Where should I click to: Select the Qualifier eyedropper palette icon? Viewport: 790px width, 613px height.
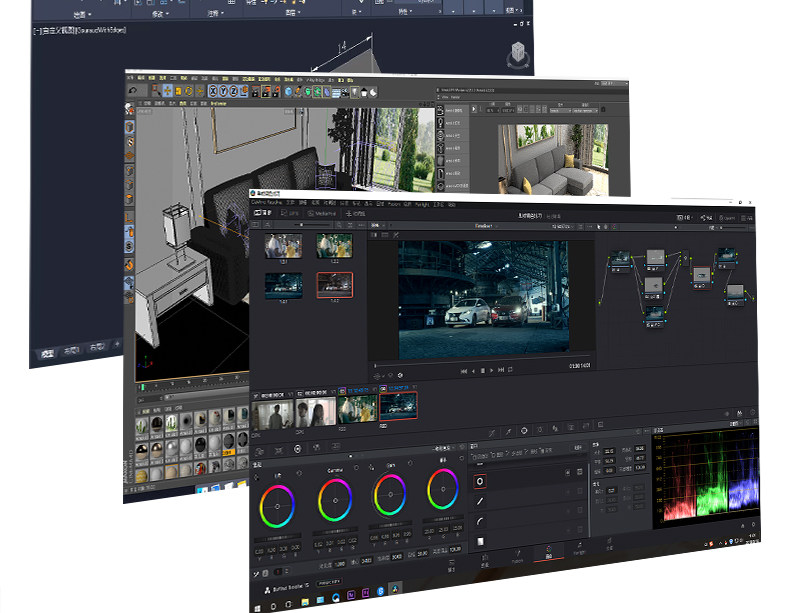coord(508,431)
